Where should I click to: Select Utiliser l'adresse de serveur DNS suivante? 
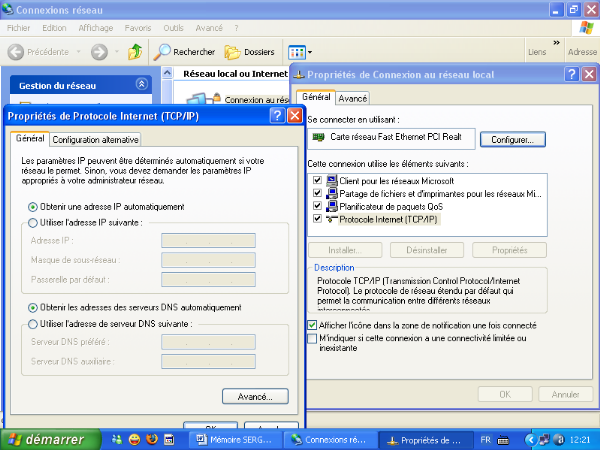tap(34, 324)
